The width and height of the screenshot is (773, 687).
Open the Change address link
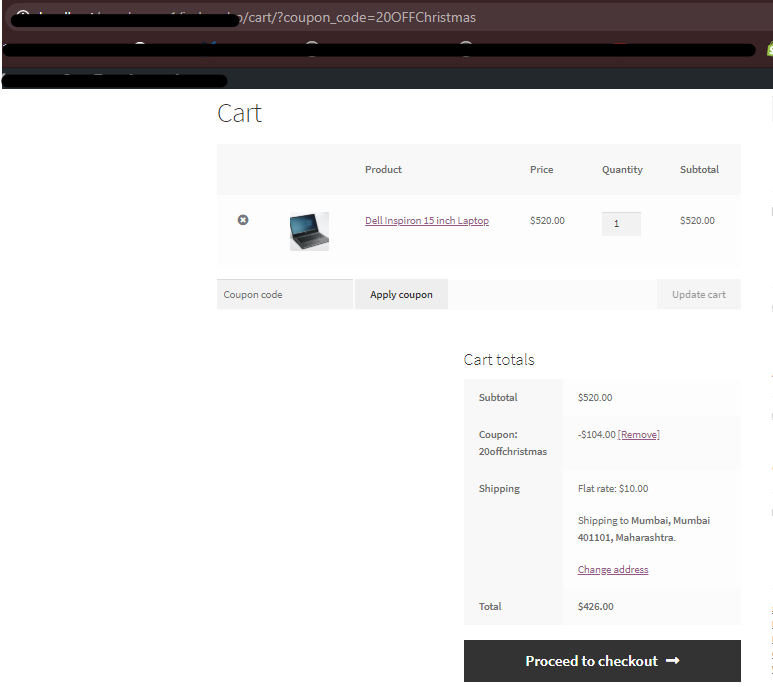[613, 569]
